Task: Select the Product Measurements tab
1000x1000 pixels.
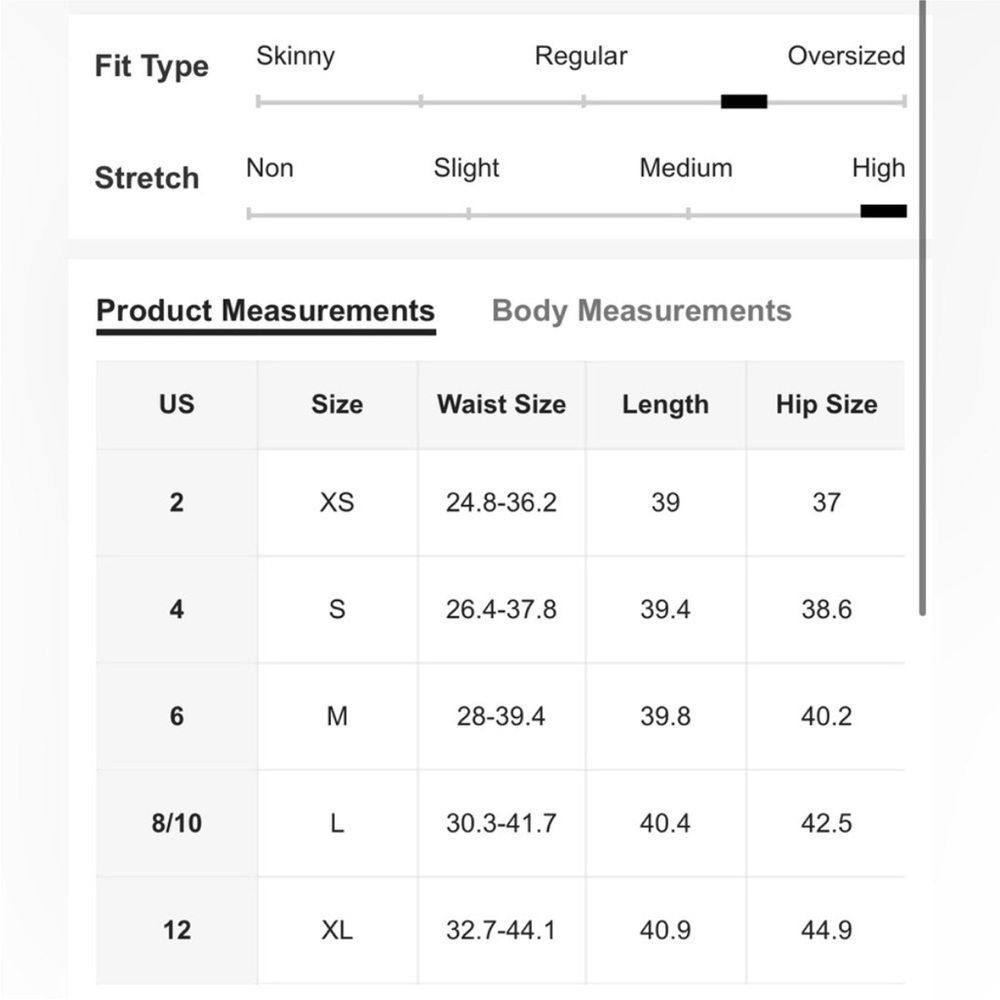Action: coord(266,312)
